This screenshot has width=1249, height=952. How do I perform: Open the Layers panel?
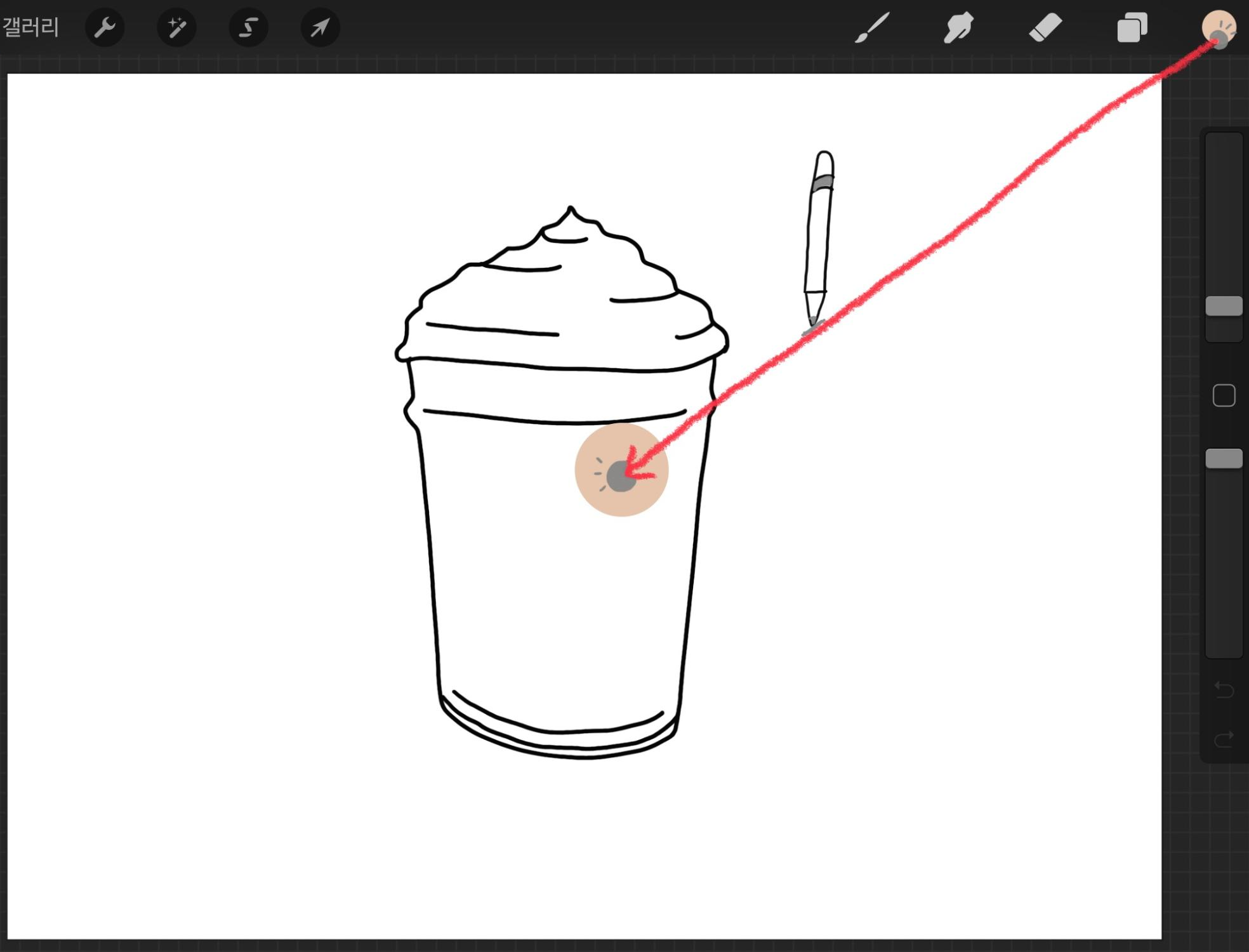[1132, 28]
